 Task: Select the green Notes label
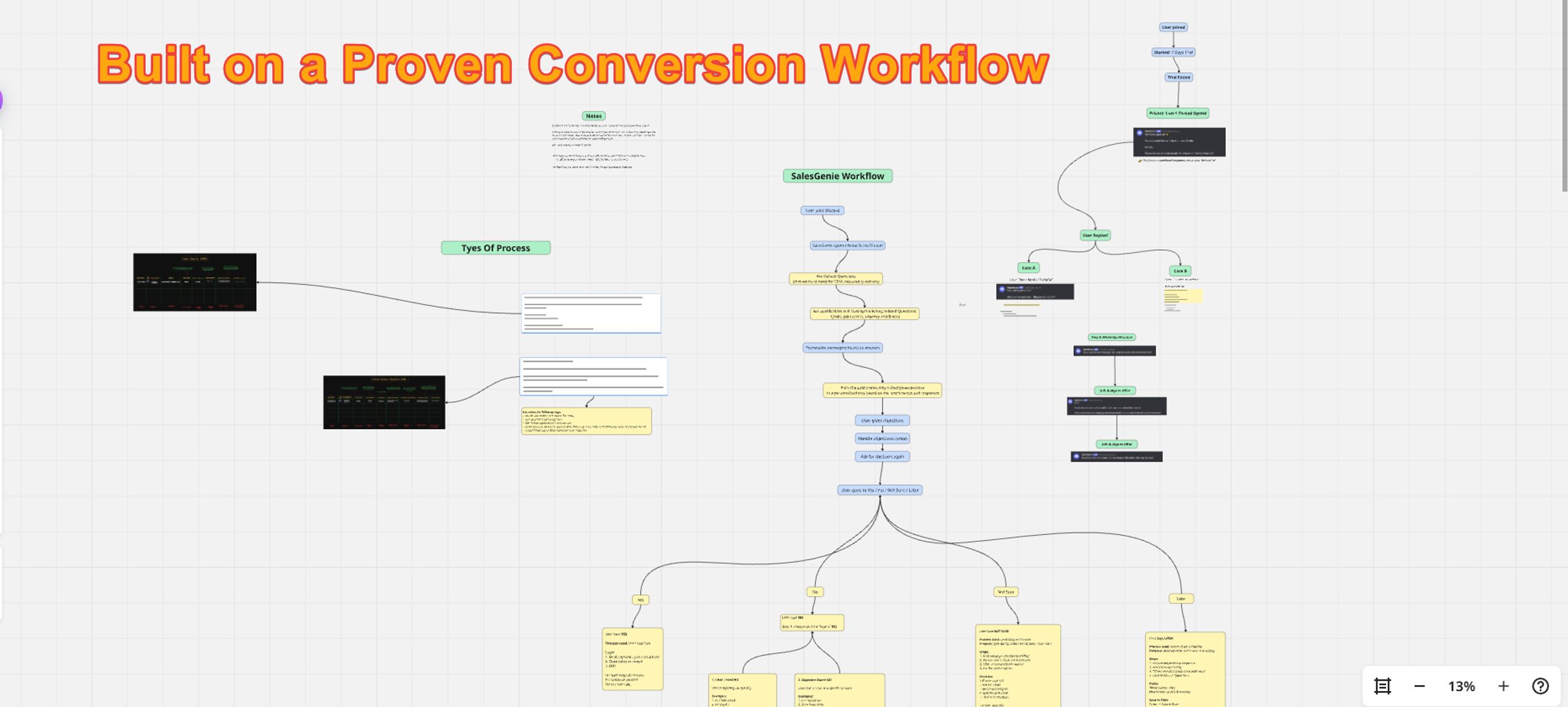click(x=594, y=116)
